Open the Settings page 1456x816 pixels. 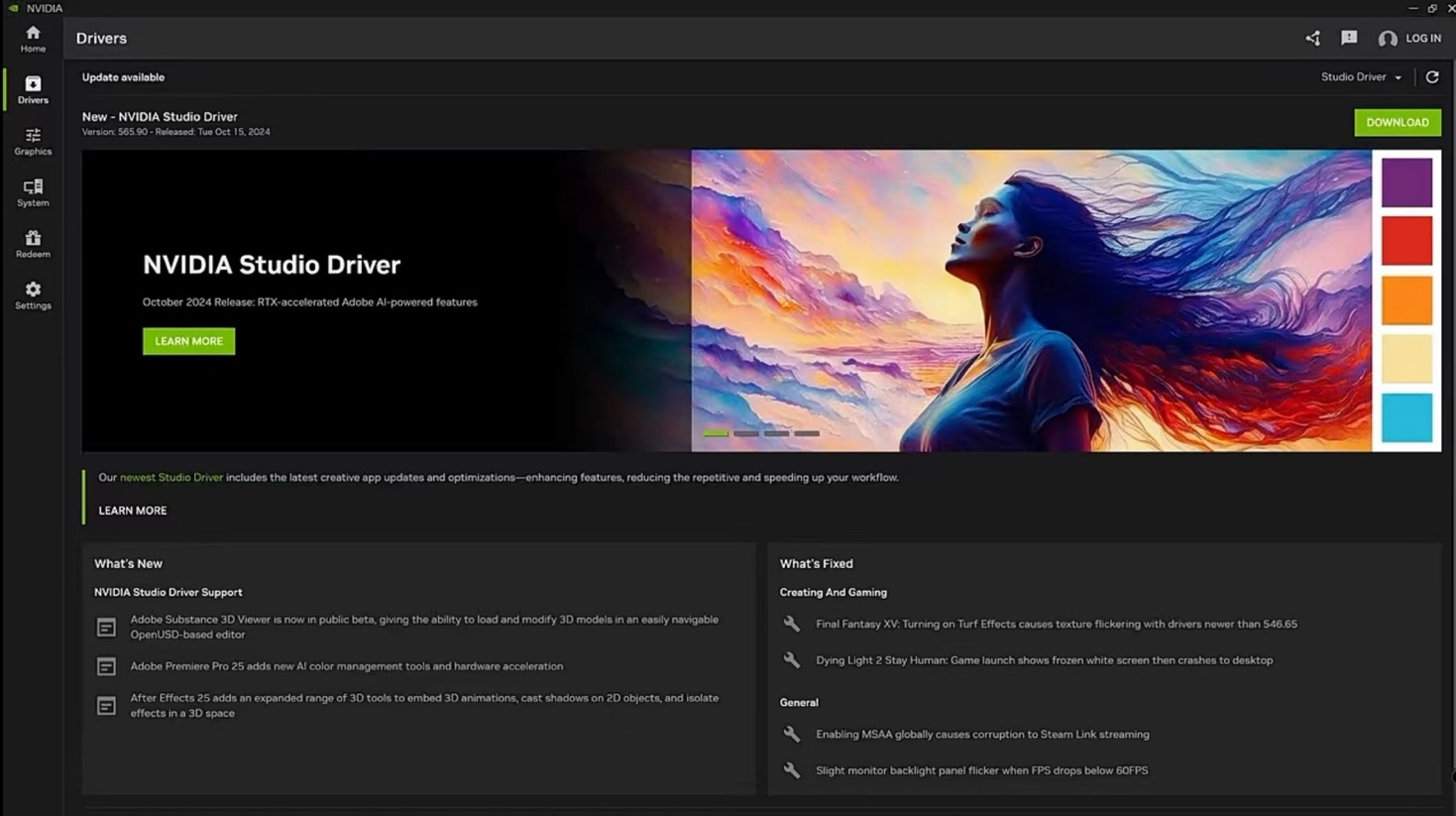[32, 295]
